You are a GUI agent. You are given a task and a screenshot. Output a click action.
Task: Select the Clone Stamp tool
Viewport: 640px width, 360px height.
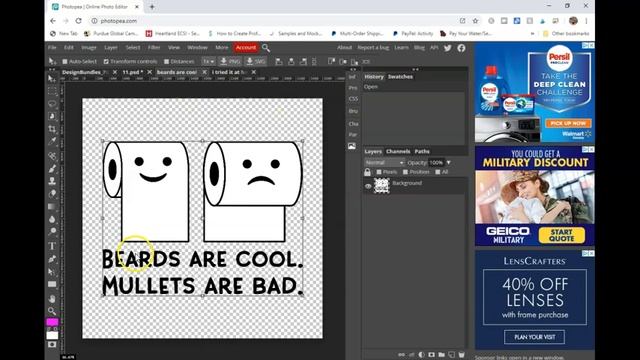pos(52,181)
